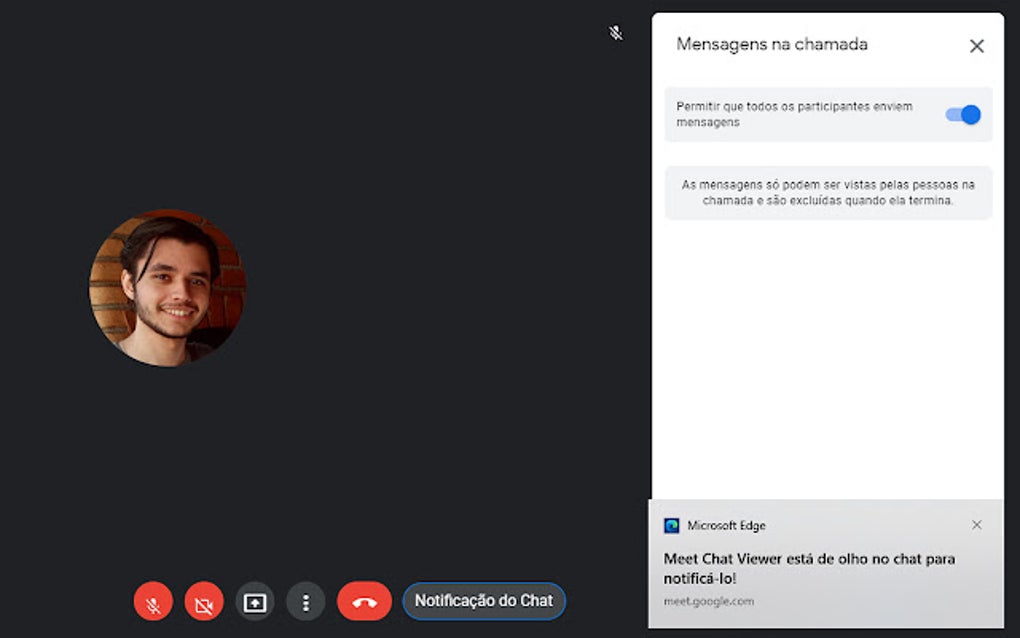
Task: Close the 'Mensagens na chamada' panel
Action: pyautogui.click(x=976, y=46)
